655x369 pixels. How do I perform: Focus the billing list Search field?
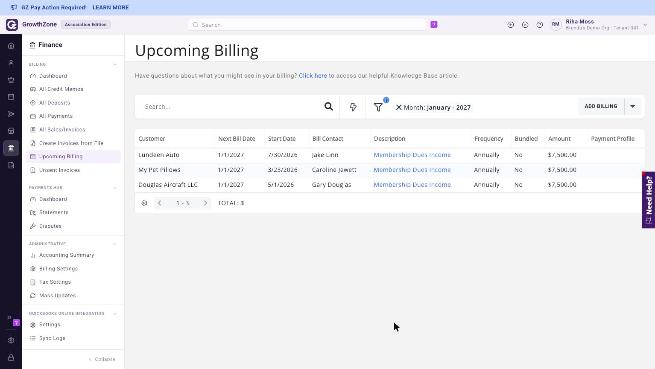point(231,107)
